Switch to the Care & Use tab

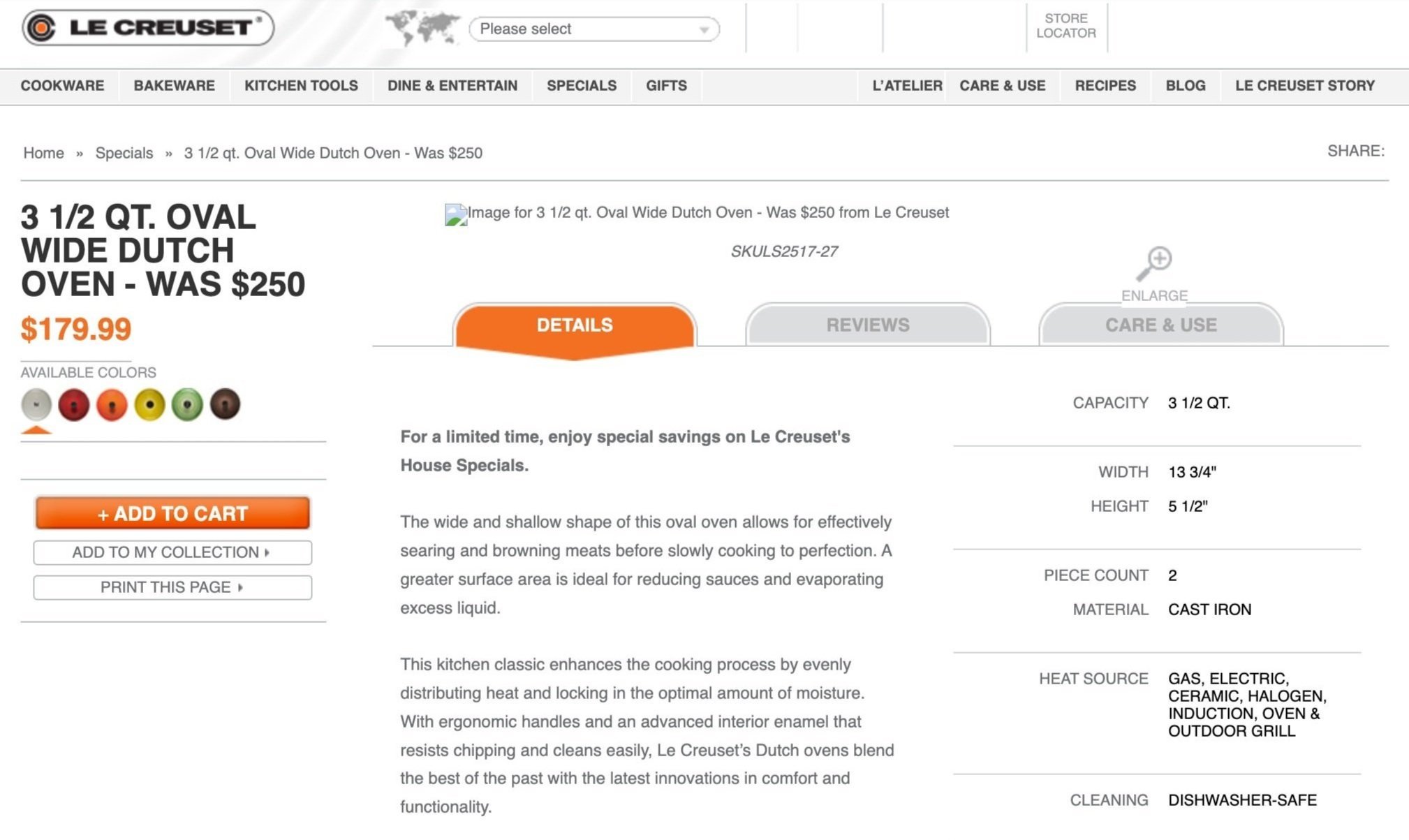point(1161,325)
